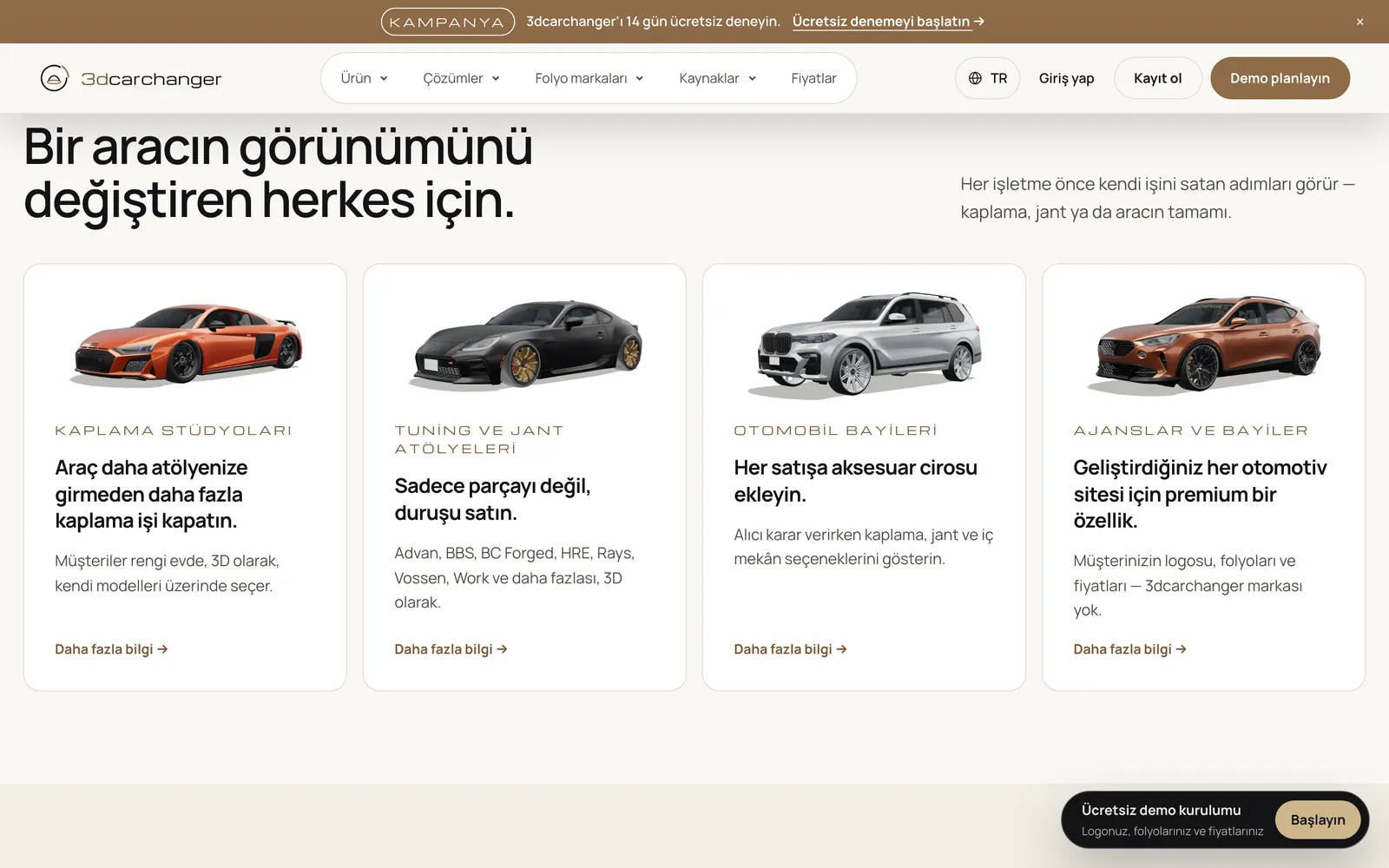Screen dimensions: 1389x868
Task: Click Giriş yap to sign in
Action: 1066,78
